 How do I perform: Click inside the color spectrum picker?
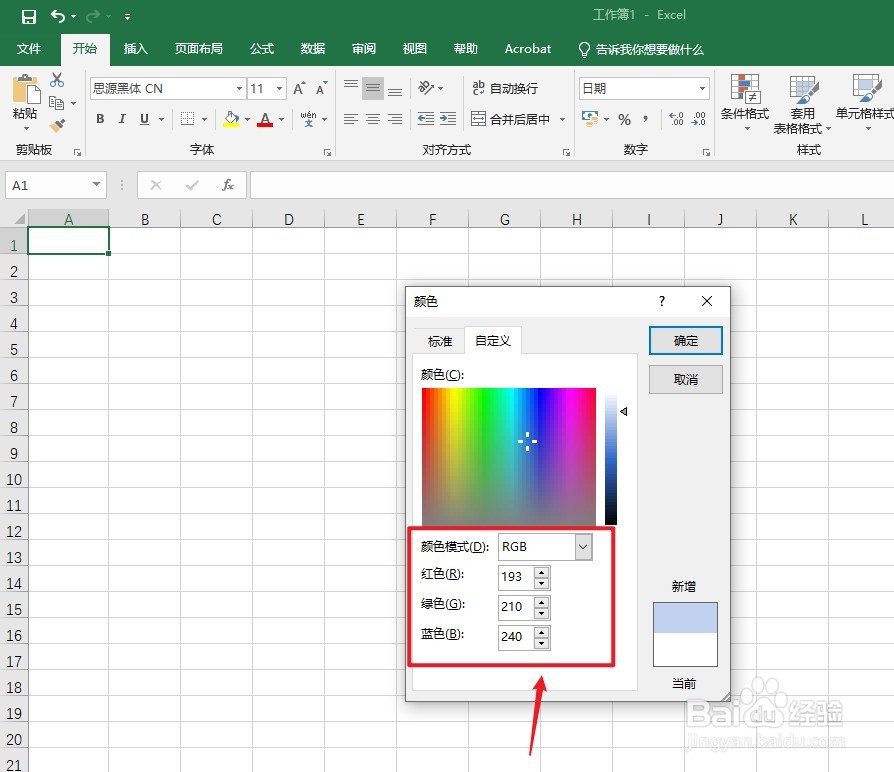click(x=509, y=456)
